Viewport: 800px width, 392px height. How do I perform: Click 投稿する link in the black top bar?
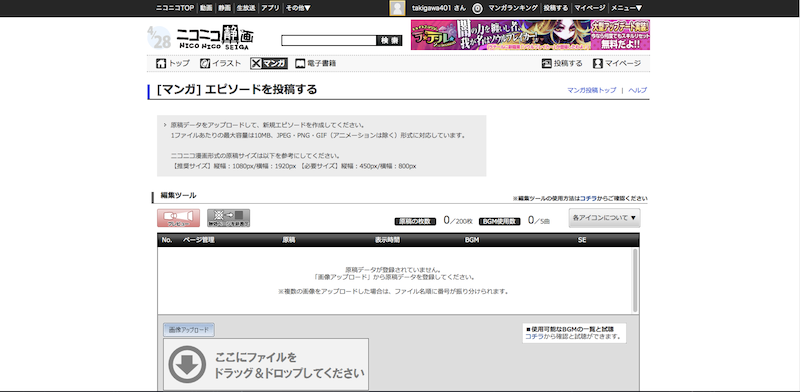coord(556,8)
